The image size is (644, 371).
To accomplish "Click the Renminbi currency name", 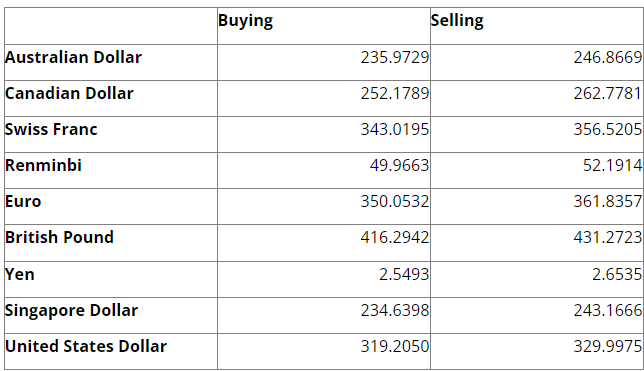I will [43, 165].
